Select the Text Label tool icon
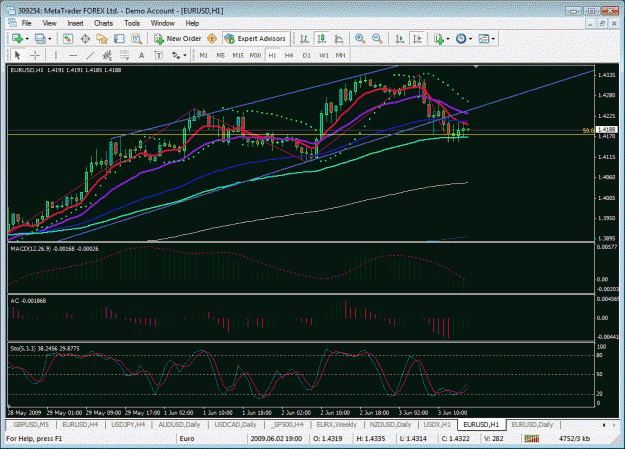625x449 pixels. pyautogui.click(x=159, y=55)
